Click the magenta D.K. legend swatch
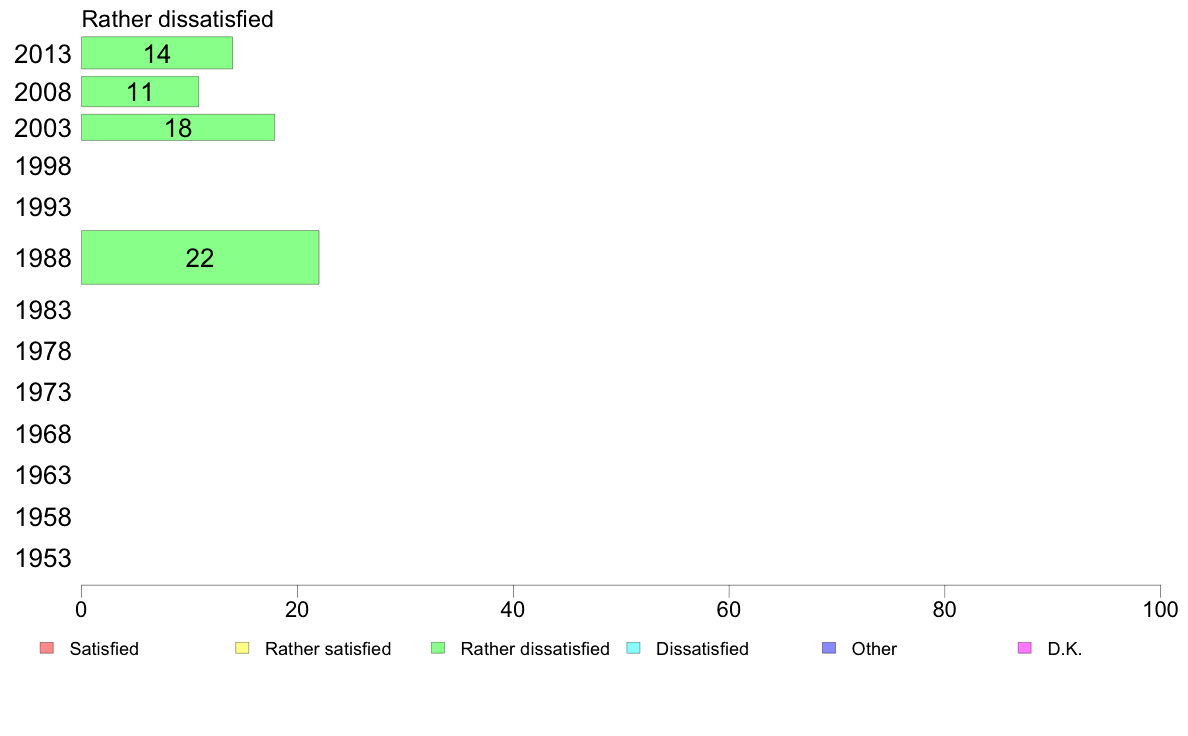The height and width of the screenshot is (736, 1188). tap(1024, 648)
